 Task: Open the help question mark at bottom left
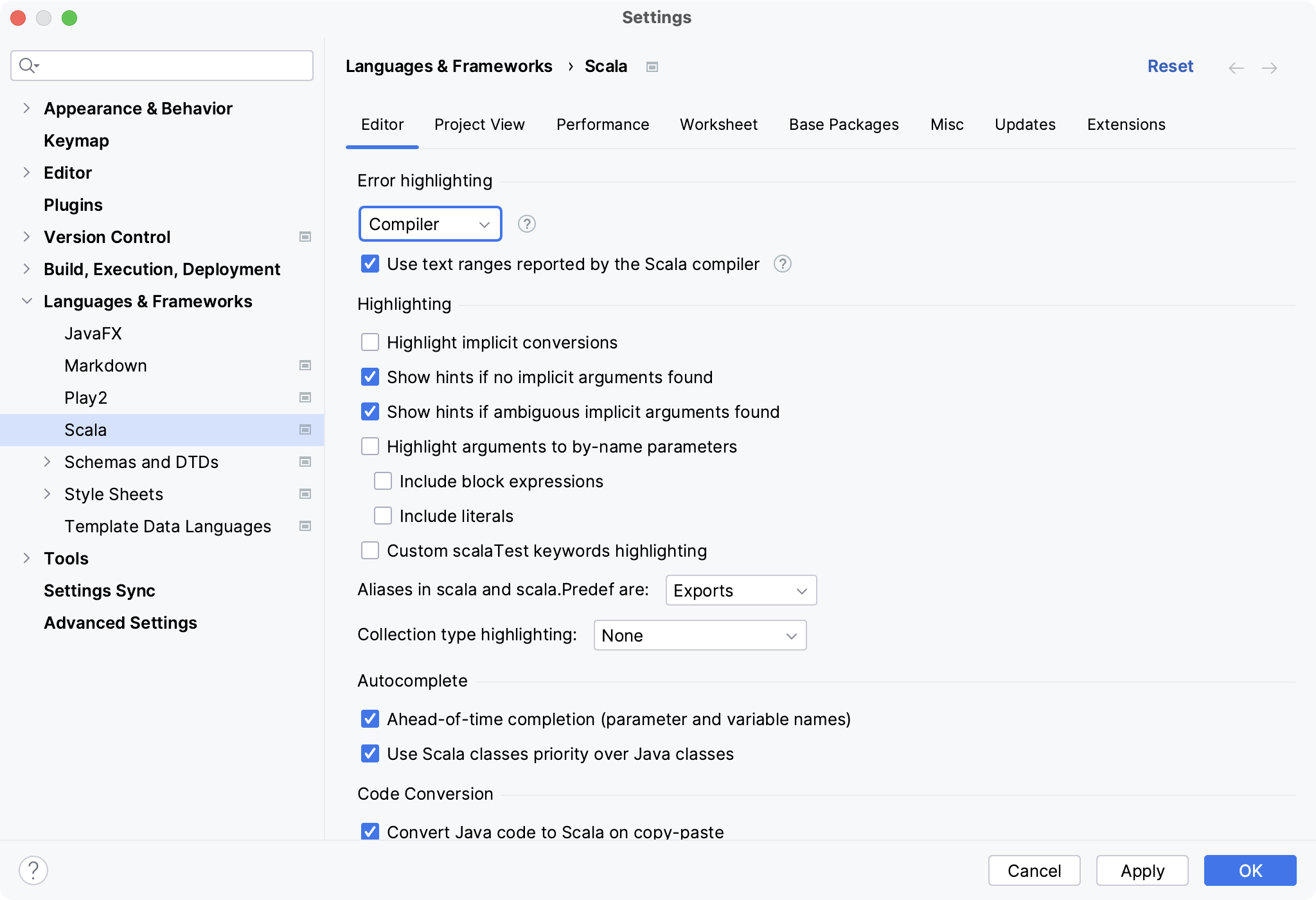tap(33, 870)
